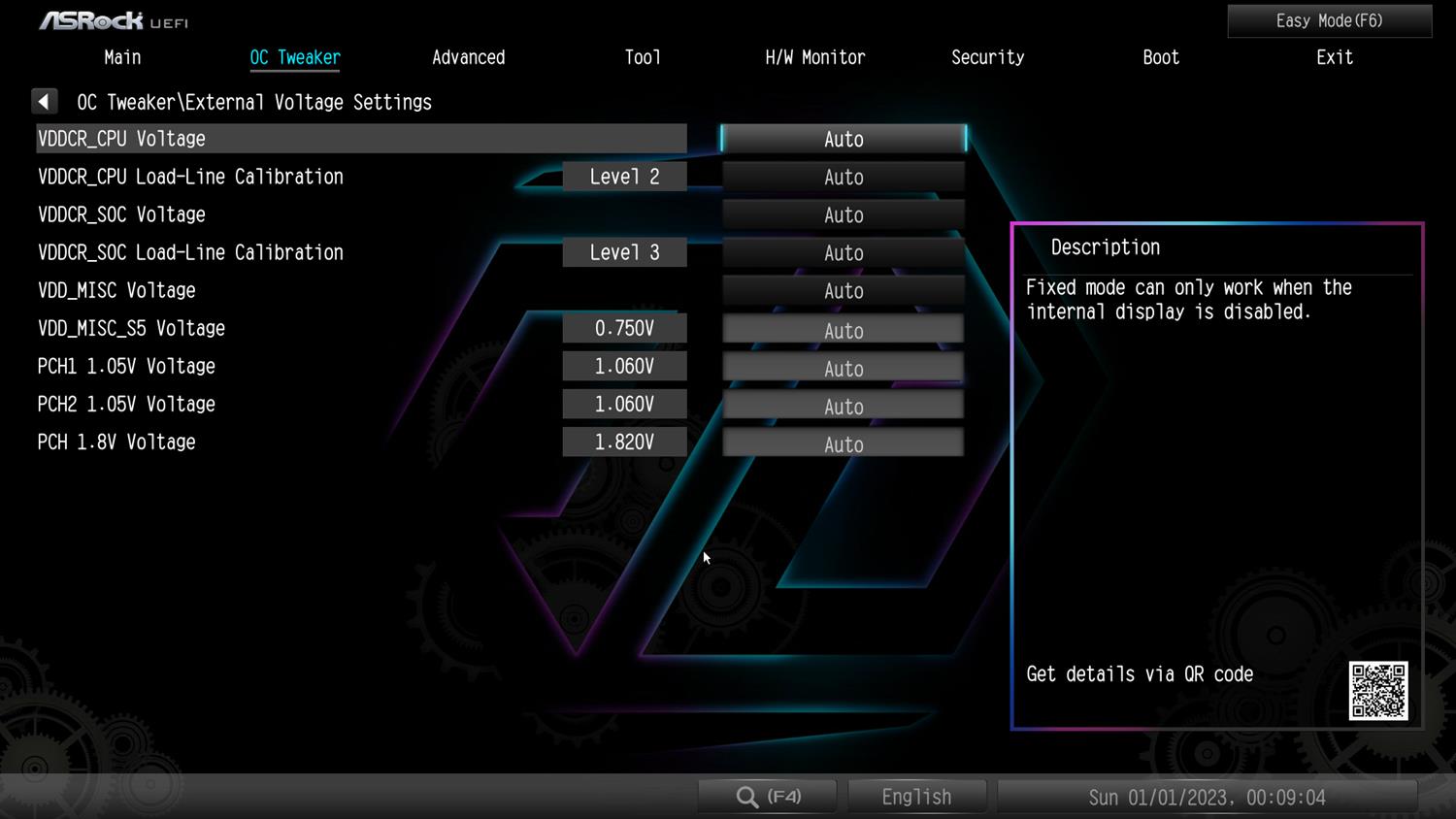This screenshot has height=819, width=1456.
Task: Click VDD_MISC_S5 Voltage Auto field
Action: [843, 330]
